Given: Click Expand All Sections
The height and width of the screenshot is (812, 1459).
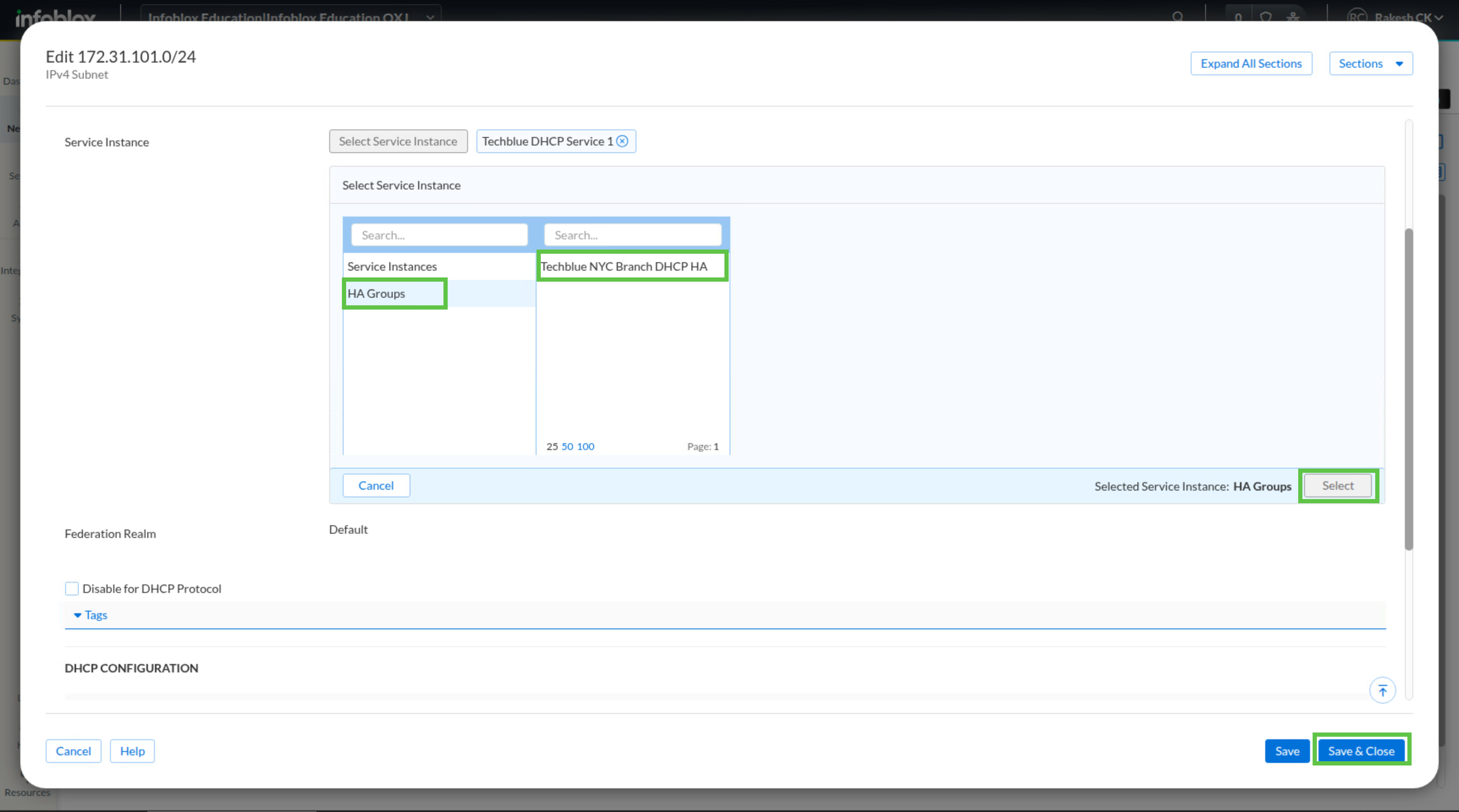Looking at the screenshot, I should [1251, 63].
